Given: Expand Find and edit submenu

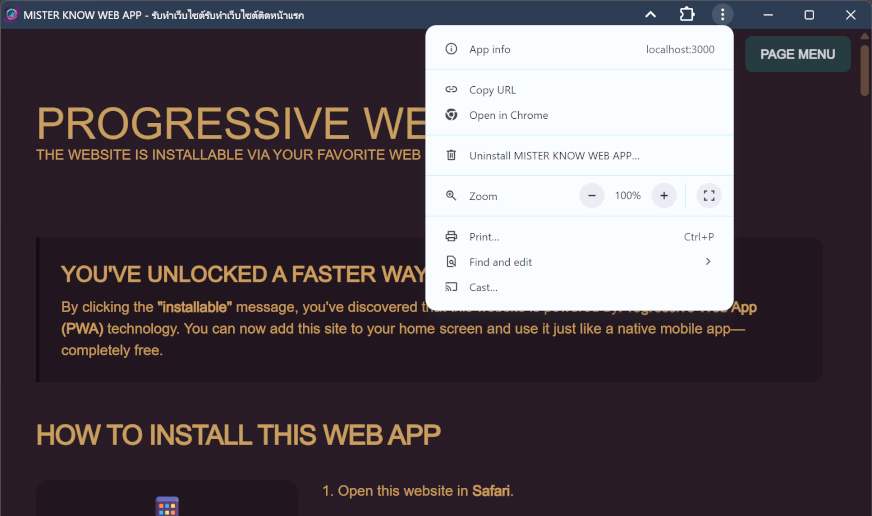Looking at the screenshot, I should 579,262.
